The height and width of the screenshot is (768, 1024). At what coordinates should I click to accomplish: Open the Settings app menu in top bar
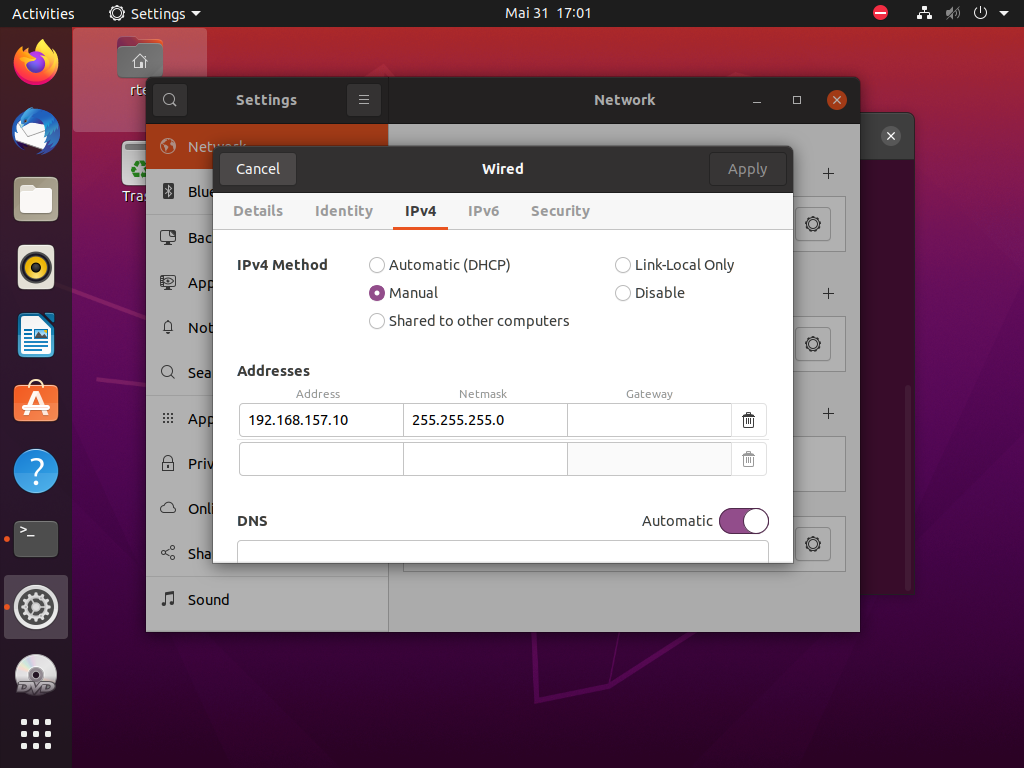click(155, 13)
